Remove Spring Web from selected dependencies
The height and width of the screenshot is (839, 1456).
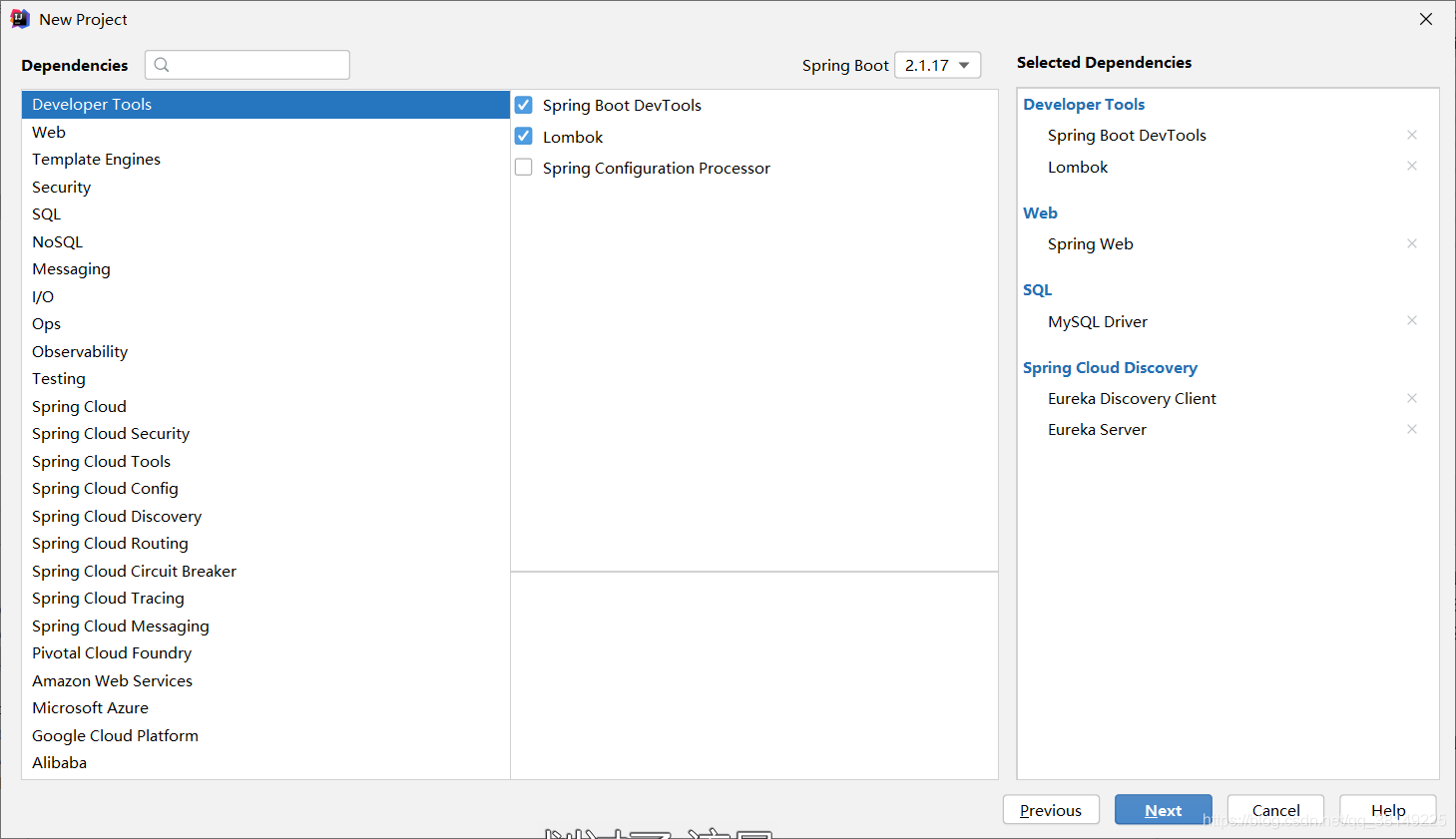(x=1411, y=243)
